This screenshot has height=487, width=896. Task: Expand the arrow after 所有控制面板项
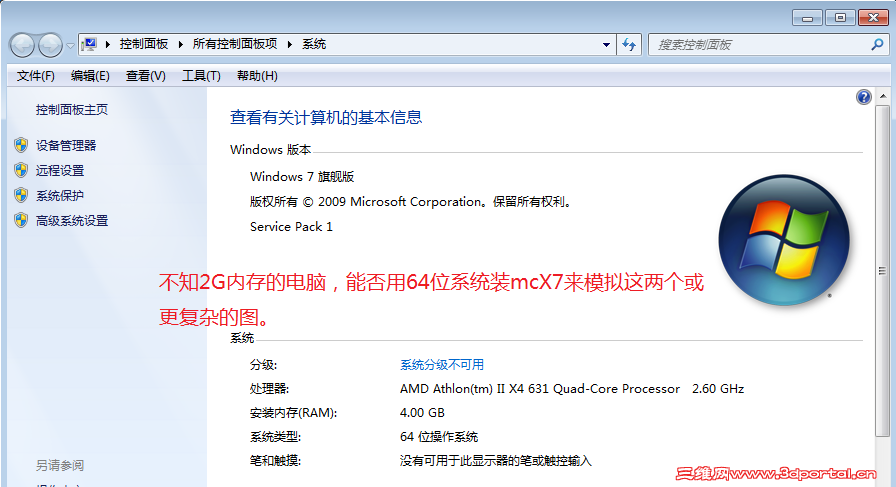coord(290,44)
